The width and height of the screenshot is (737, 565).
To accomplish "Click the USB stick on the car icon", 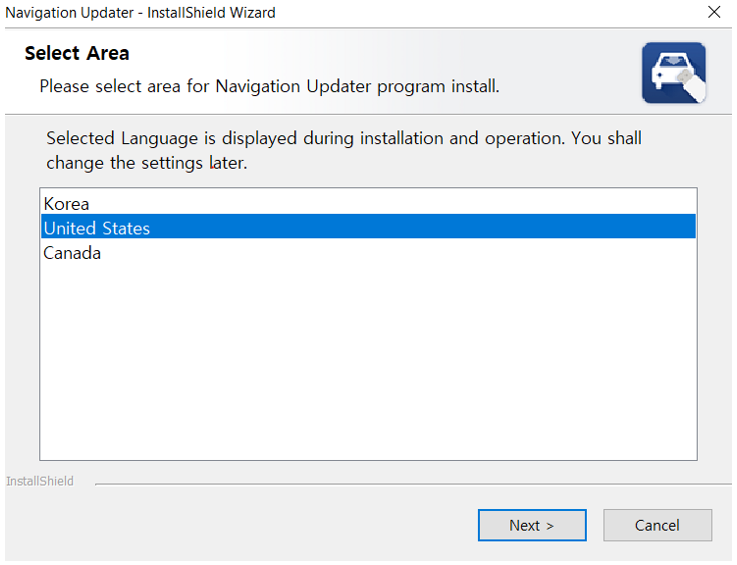I will 689,84.
